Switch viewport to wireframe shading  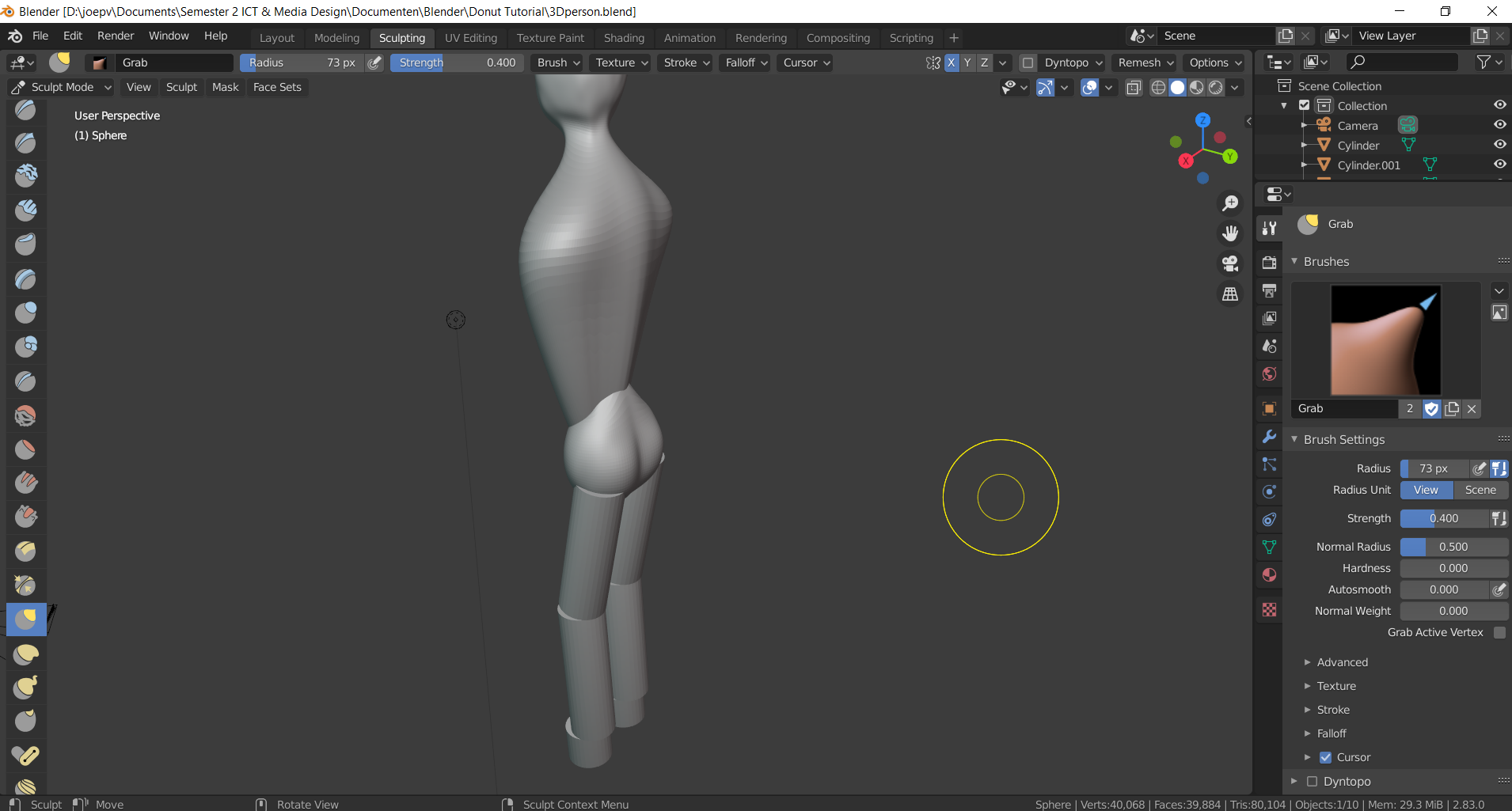[1158, 88]
